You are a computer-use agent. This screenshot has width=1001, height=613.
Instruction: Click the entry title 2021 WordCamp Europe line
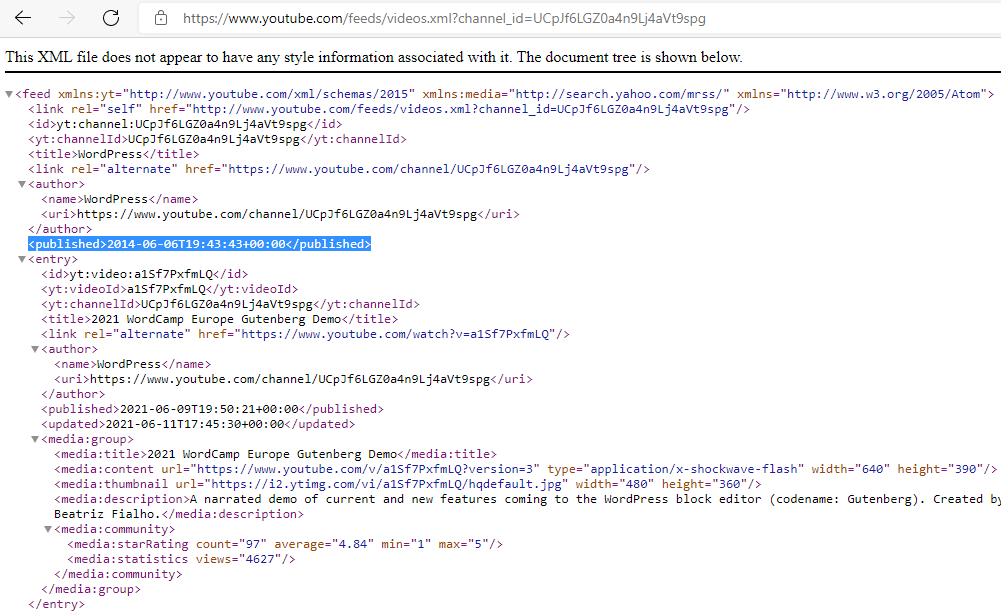pyautogui.click(x=220, y=319)
